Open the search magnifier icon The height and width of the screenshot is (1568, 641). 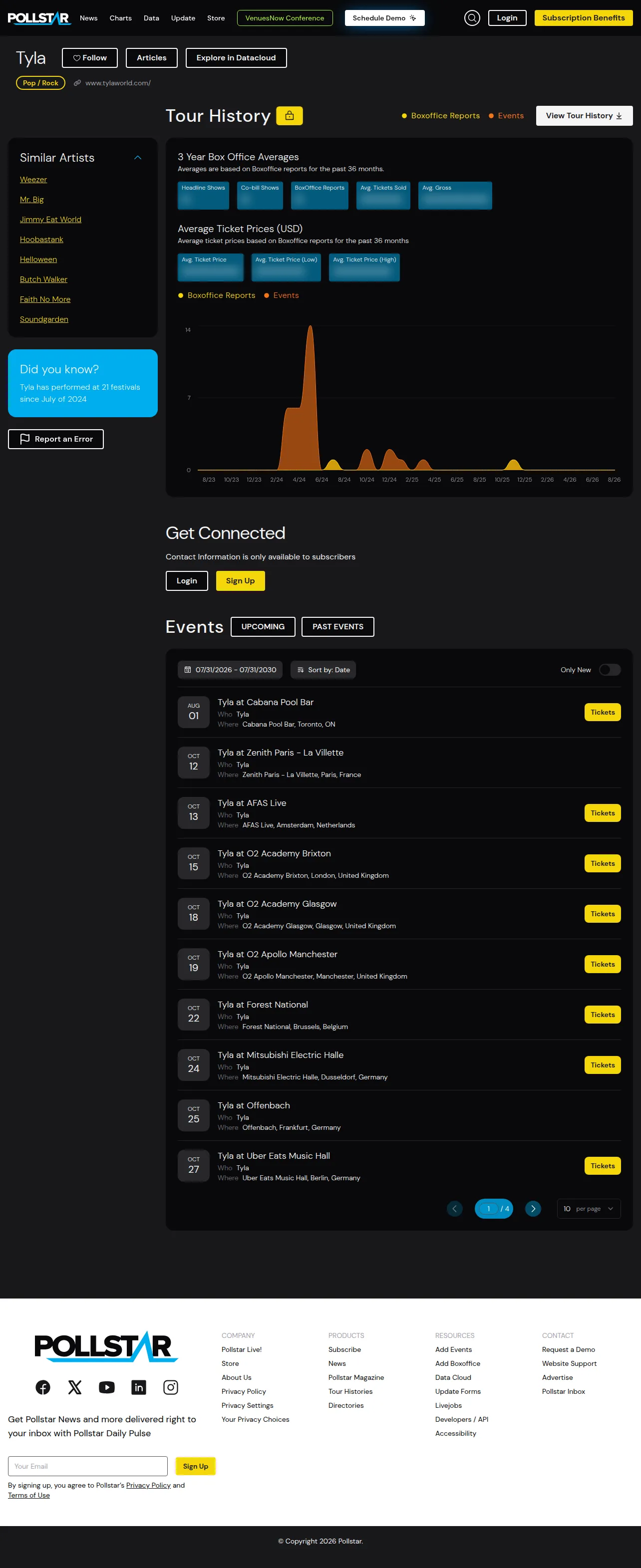(472, 18)
